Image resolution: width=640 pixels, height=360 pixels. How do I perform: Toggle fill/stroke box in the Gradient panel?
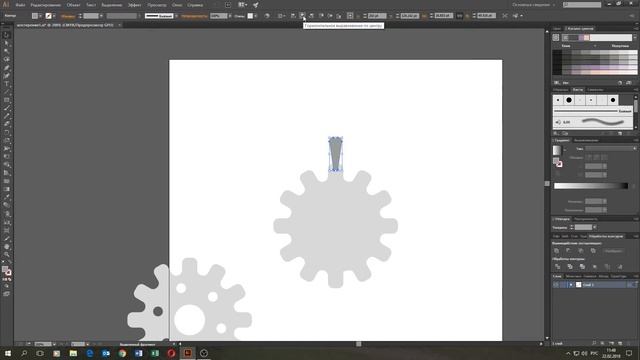(x=558, y=162)
